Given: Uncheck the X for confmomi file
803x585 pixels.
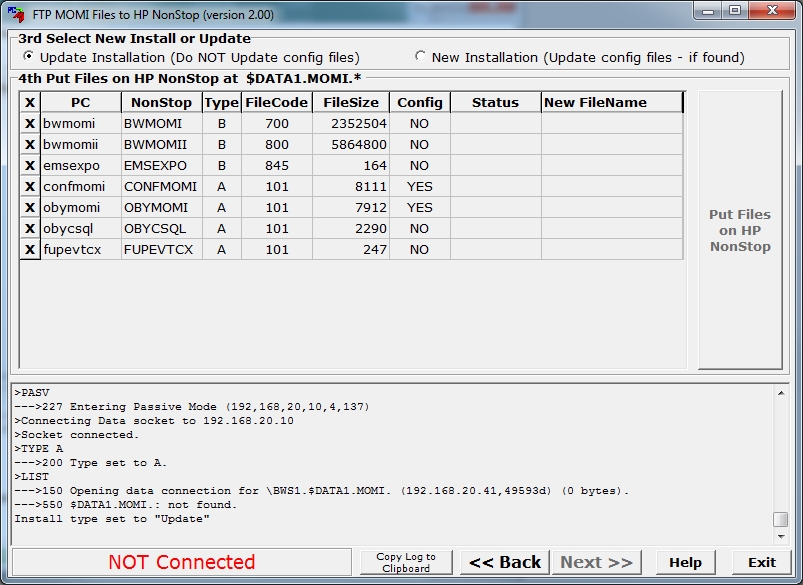Looking at the screenshot, I should tap(30, 187).
